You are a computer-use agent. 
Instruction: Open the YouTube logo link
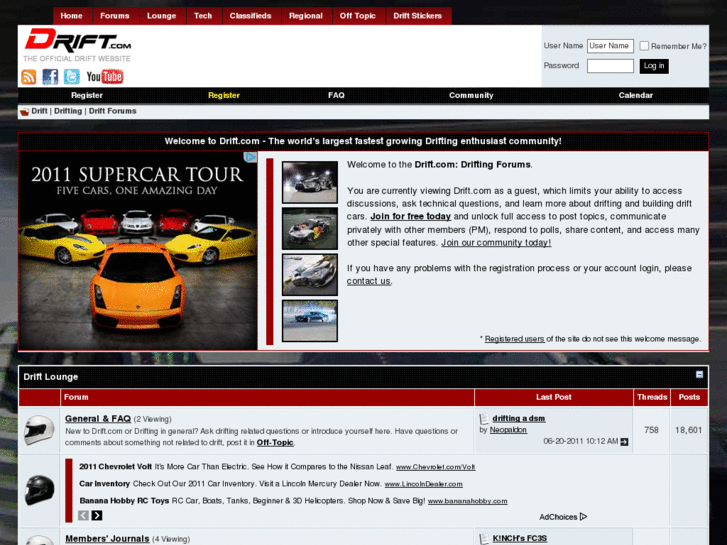pos(105,77)
